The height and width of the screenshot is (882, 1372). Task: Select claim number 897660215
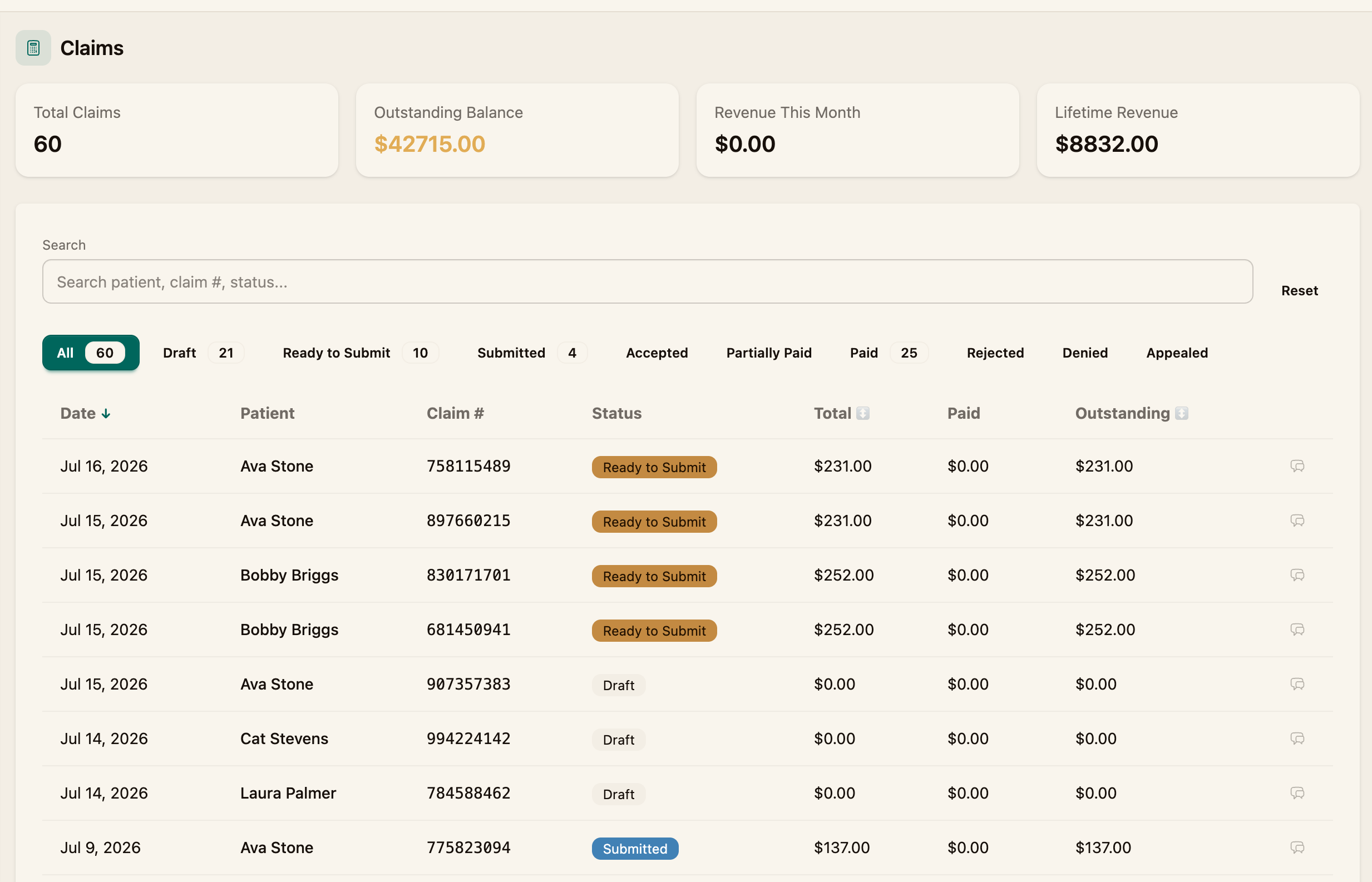[468, 521]
